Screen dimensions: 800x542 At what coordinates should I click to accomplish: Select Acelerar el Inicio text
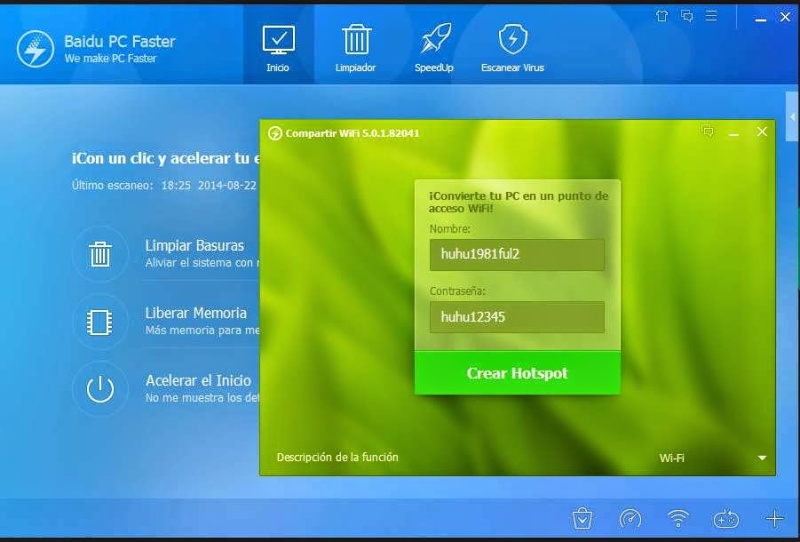(x=198, y=381)
